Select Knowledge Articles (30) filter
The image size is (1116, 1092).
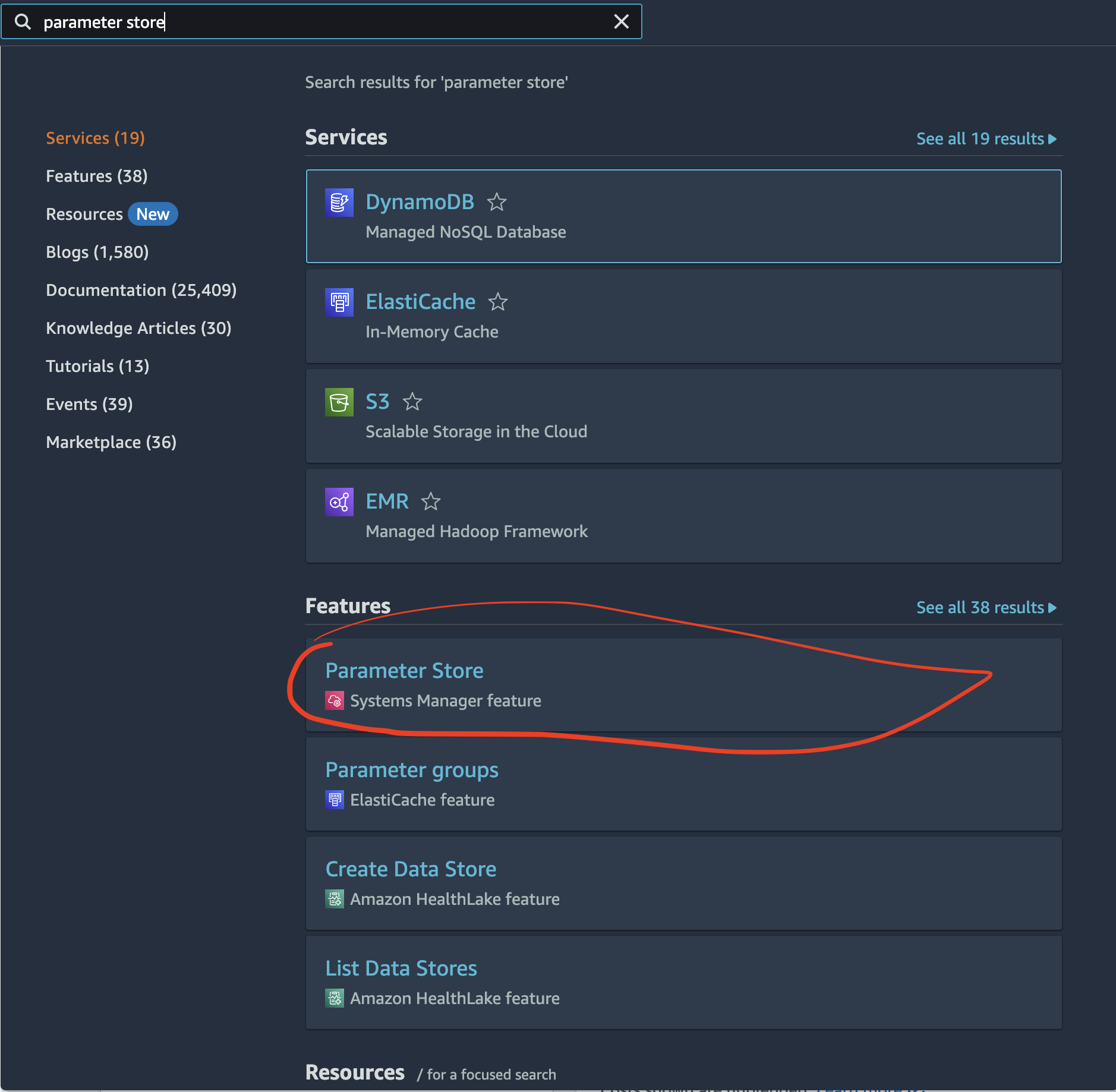point(138,328)
